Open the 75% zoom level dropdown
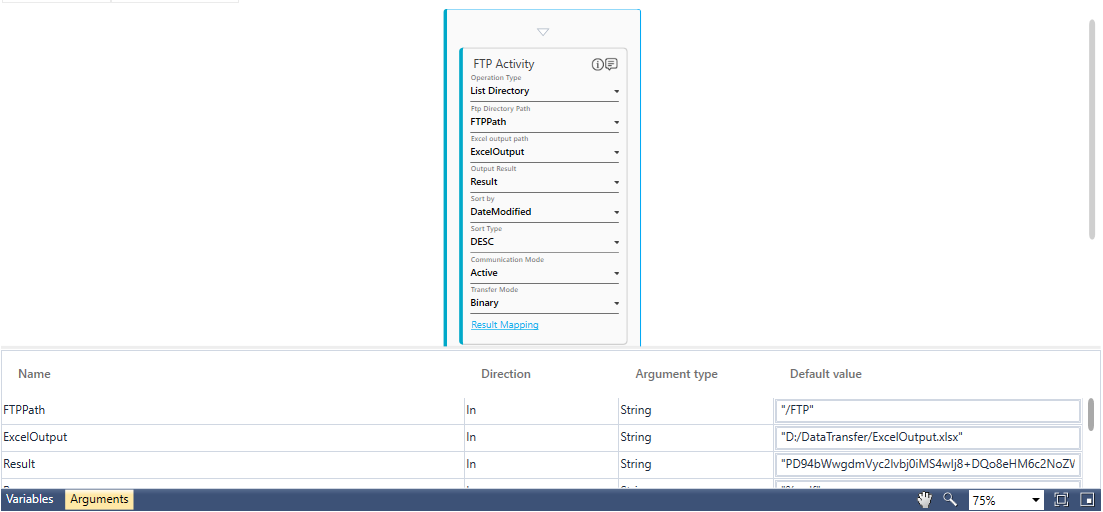1103x512 pixels. 1035,499
